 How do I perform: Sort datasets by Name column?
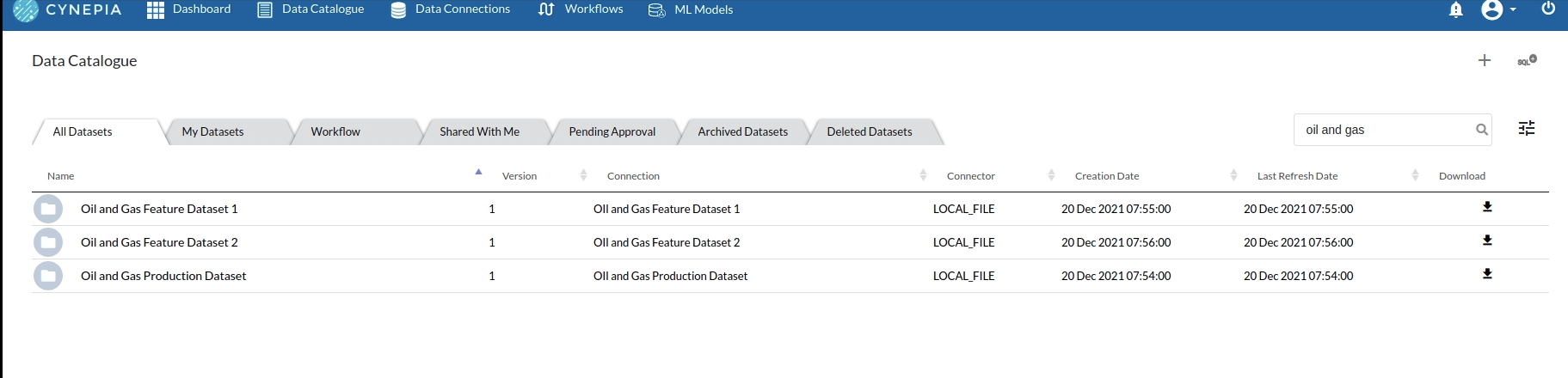[61, 176]
